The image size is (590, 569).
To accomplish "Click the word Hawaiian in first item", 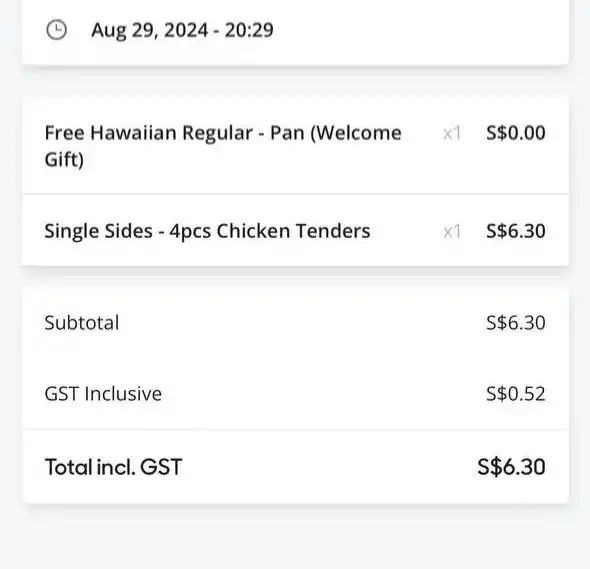I will point(133,133).
